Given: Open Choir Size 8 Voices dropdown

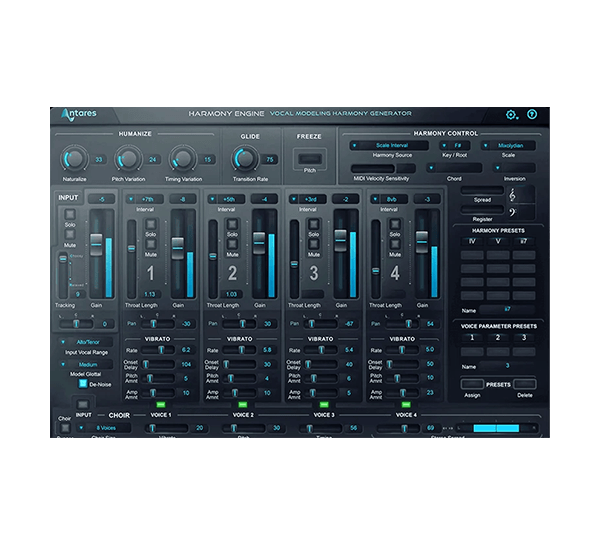Looking at the screenshot, I should [x=104, y=428].
